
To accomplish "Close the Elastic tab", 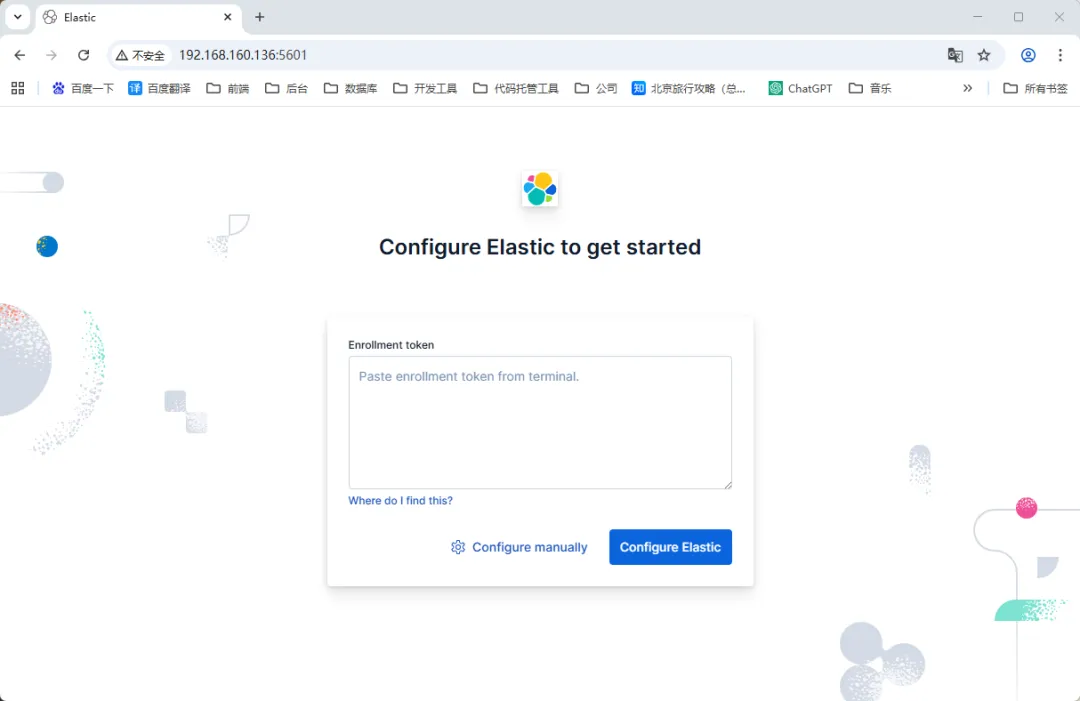I will pyautogui.click(x=227, y=17).
